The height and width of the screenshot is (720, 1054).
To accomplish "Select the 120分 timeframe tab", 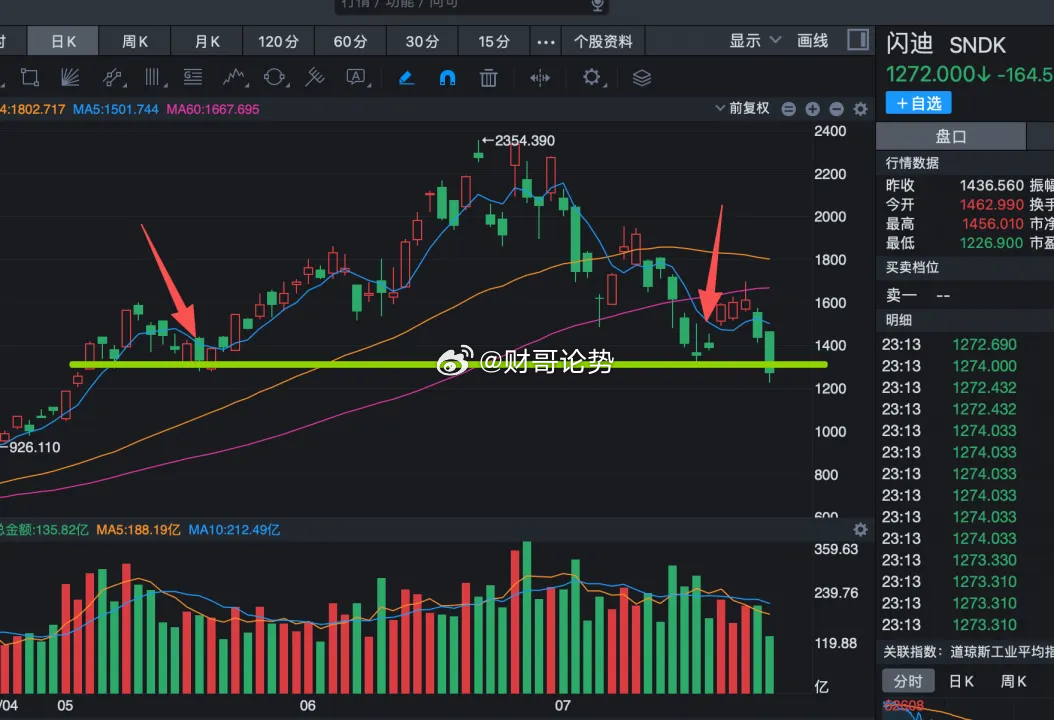I will coord(278,41).
